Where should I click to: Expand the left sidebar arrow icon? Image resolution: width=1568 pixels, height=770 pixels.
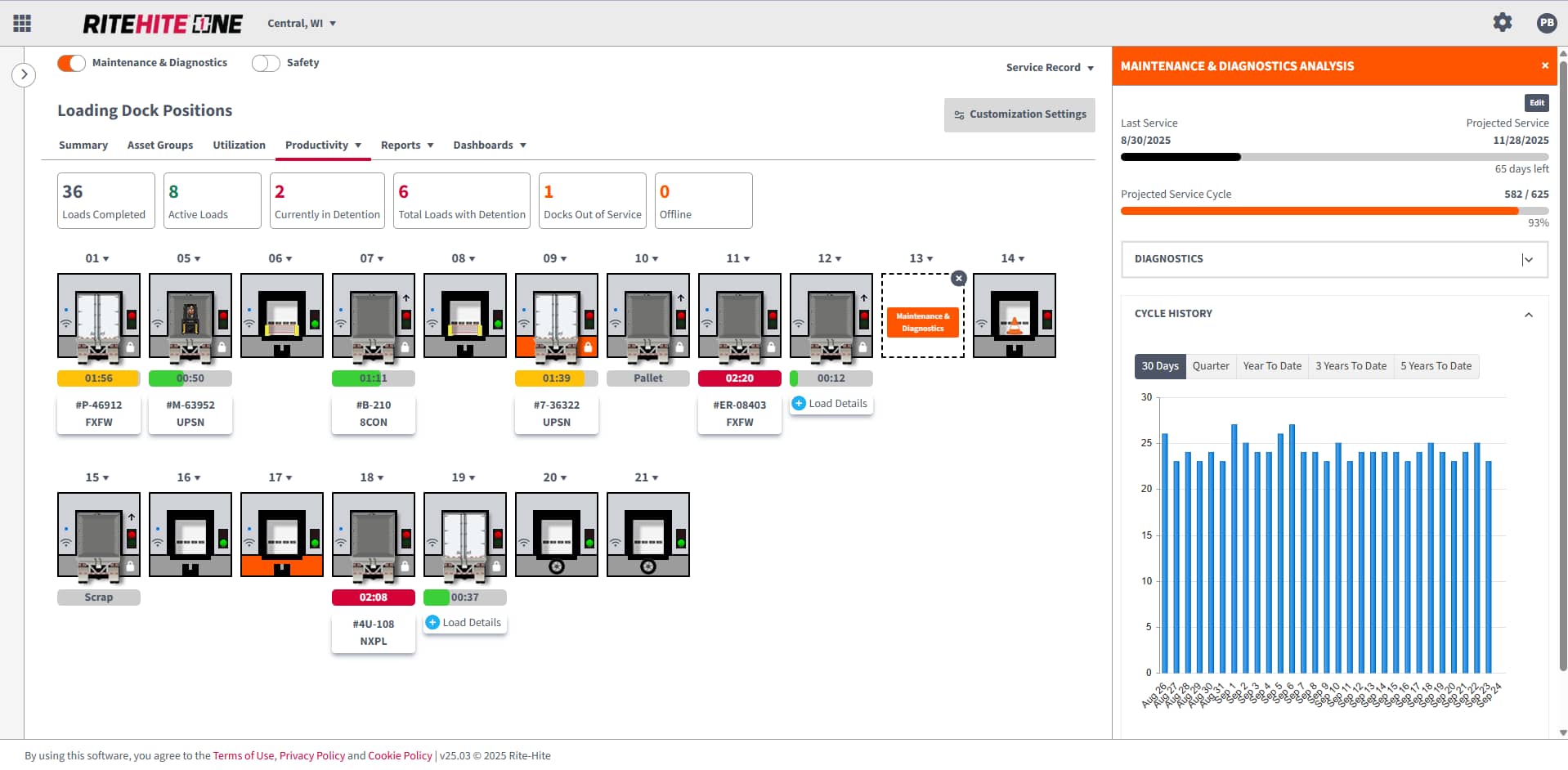24,74
